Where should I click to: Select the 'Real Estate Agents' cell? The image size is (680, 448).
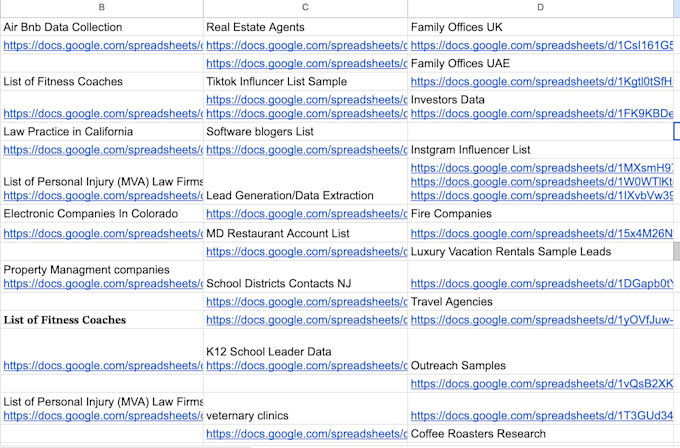(x=305, y=27)
